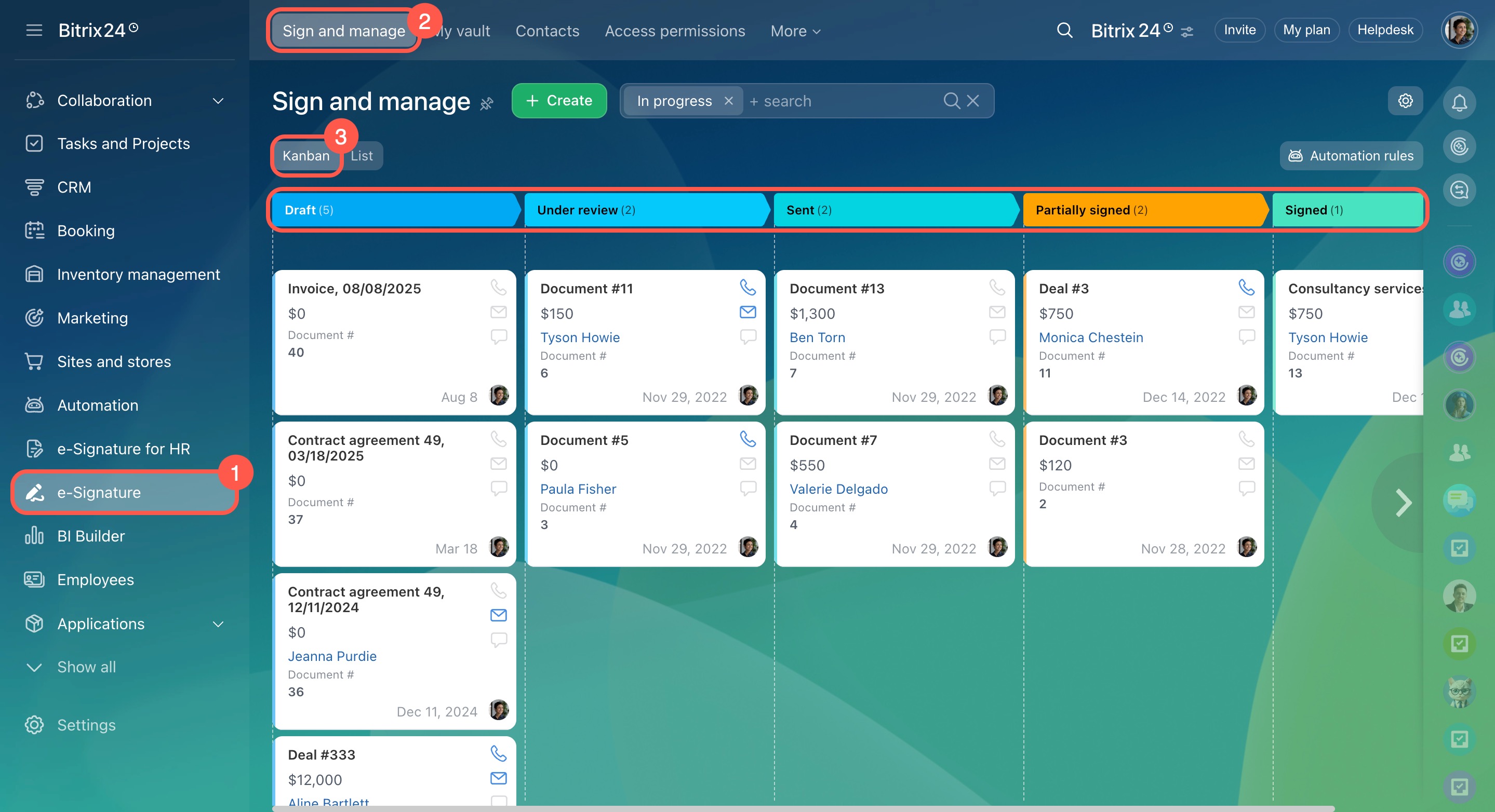Pin the Sign and manage page
Screen dimensions: 1495x812
click(x=486, y=103)
